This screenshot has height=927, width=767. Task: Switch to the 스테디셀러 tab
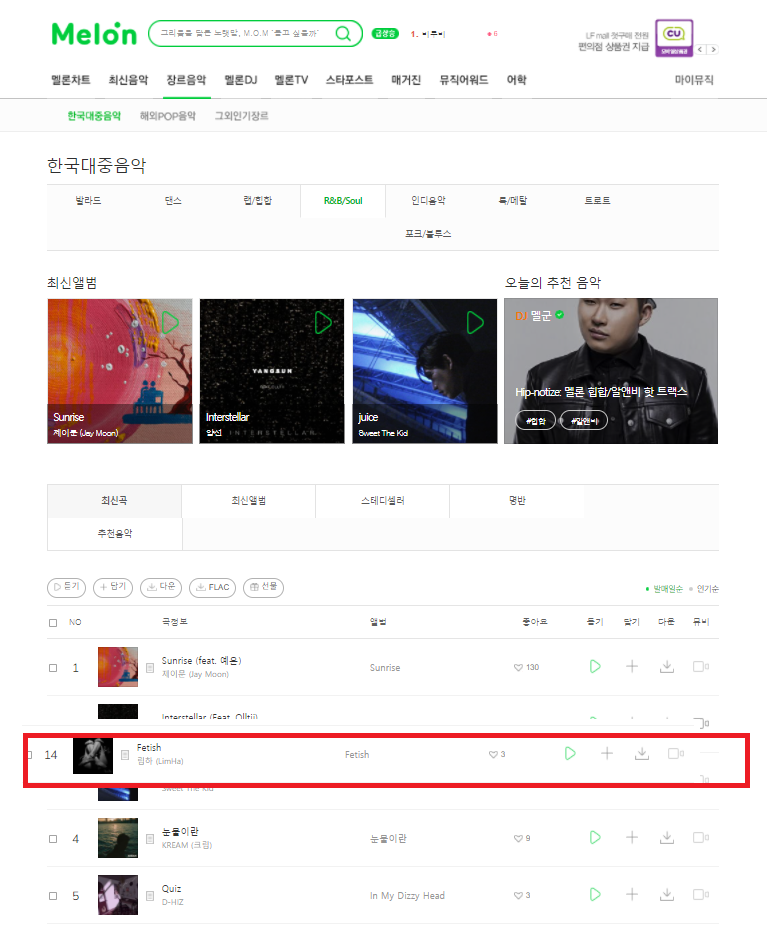click(x=383, y=501)
